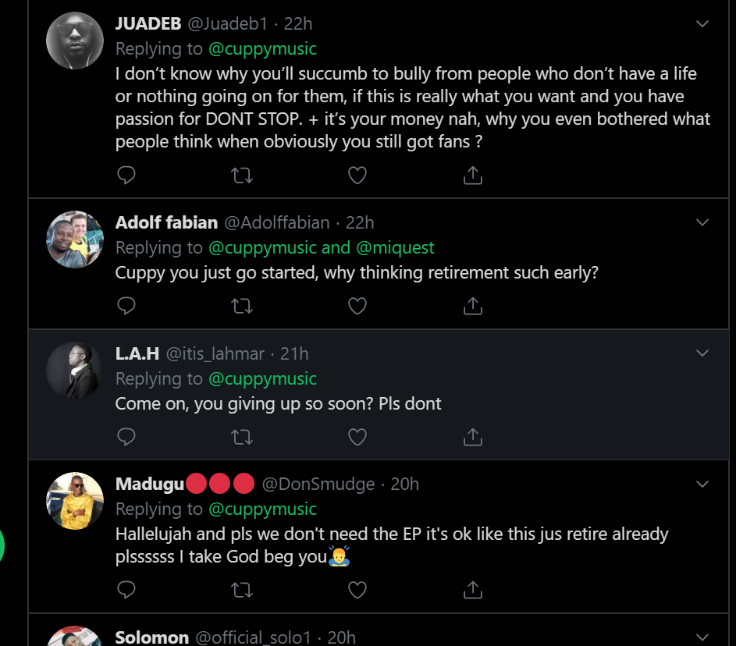Open more options chevron on Madugu's tweet
The height and width of the screenshot is (646, 736).
click(x=702, y=484)
